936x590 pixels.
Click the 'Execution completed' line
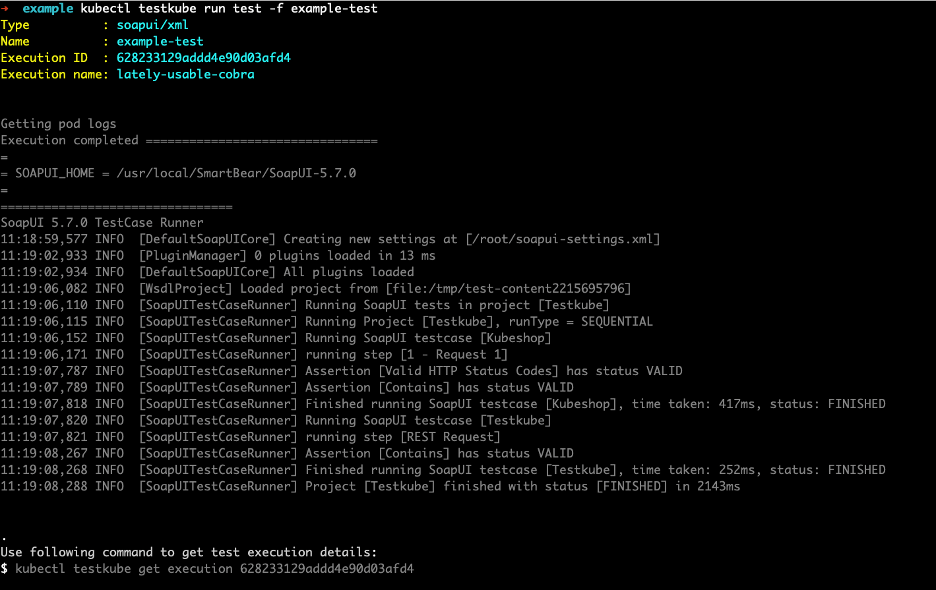tap(70, 140)
